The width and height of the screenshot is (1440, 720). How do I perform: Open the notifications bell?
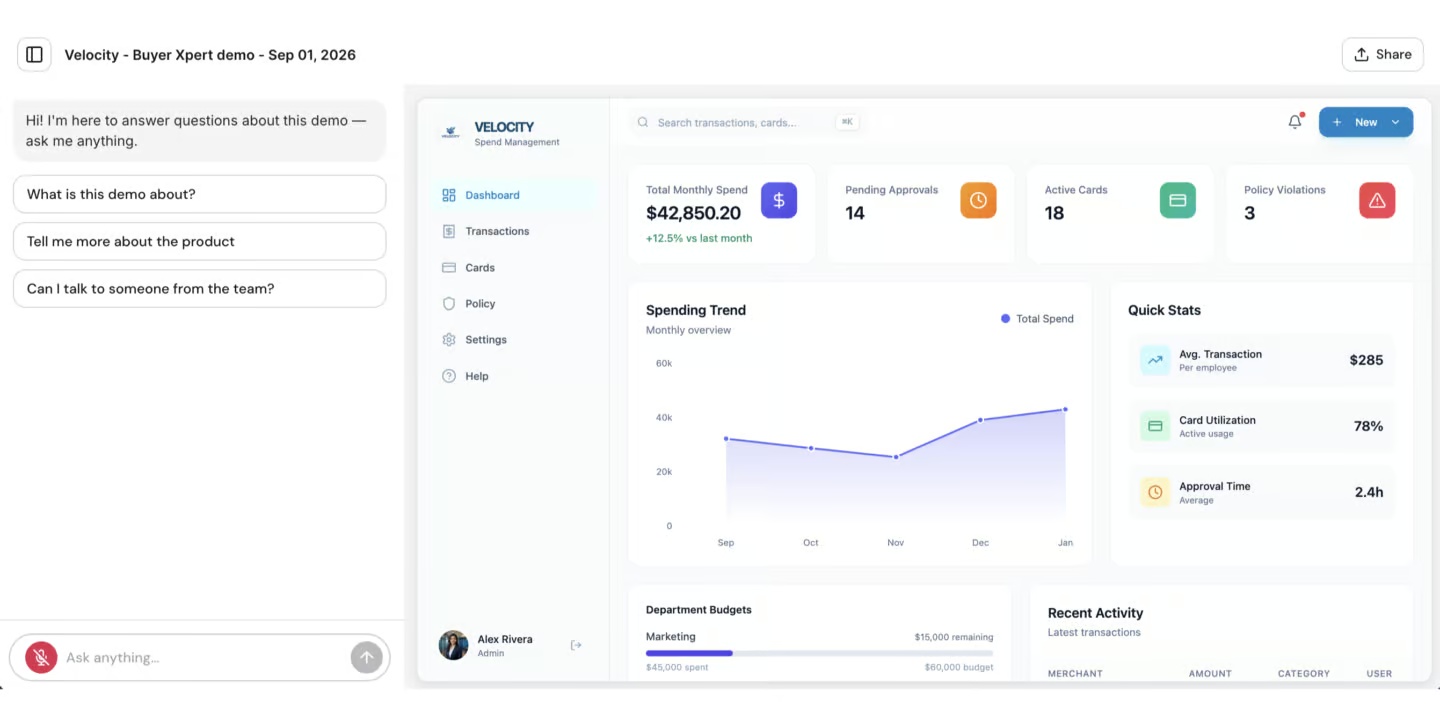[1295, 122]
